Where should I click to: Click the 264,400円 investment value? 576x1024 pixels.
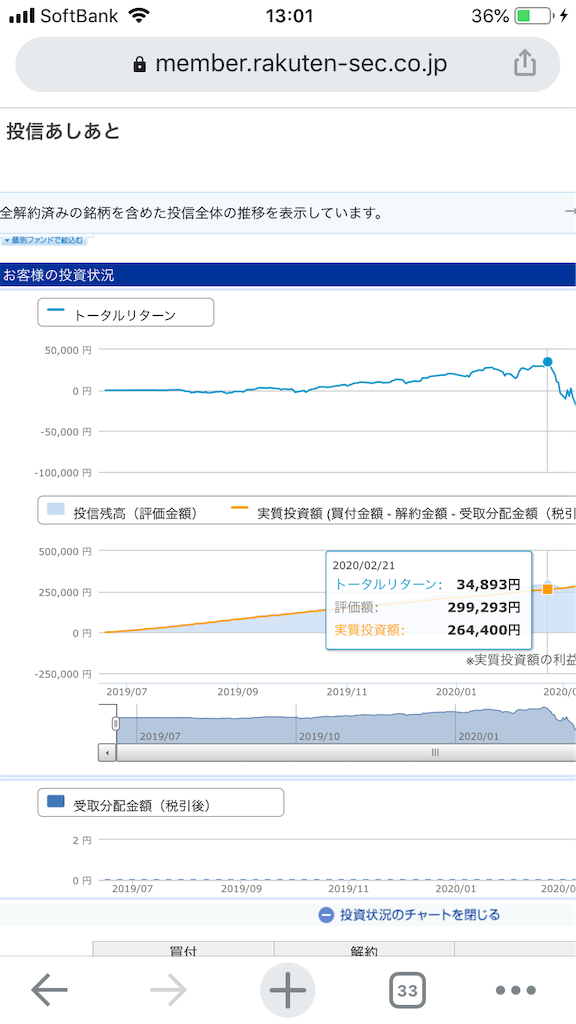click(x=484, y=630)
